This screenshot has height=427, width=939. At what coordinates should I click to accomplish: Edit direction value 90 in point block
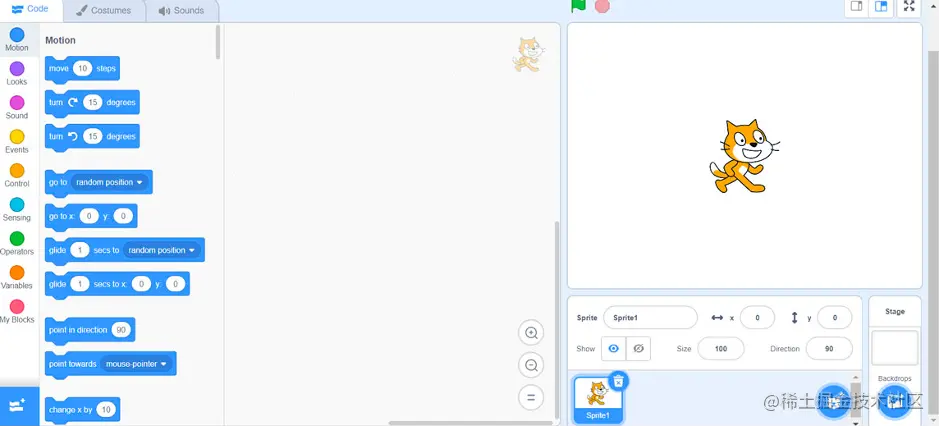pyautogui.click(x=121, y=330)
